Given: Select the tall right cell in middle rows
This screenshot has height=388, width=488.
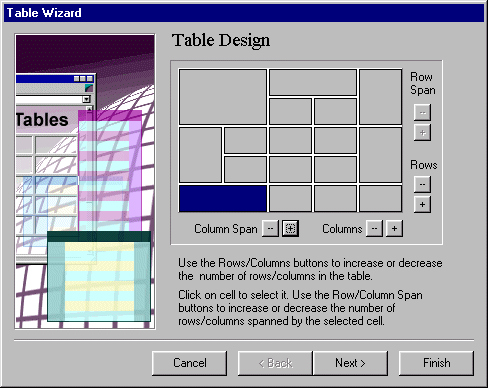Looking at the screenshot, I should tap(380, 155).
